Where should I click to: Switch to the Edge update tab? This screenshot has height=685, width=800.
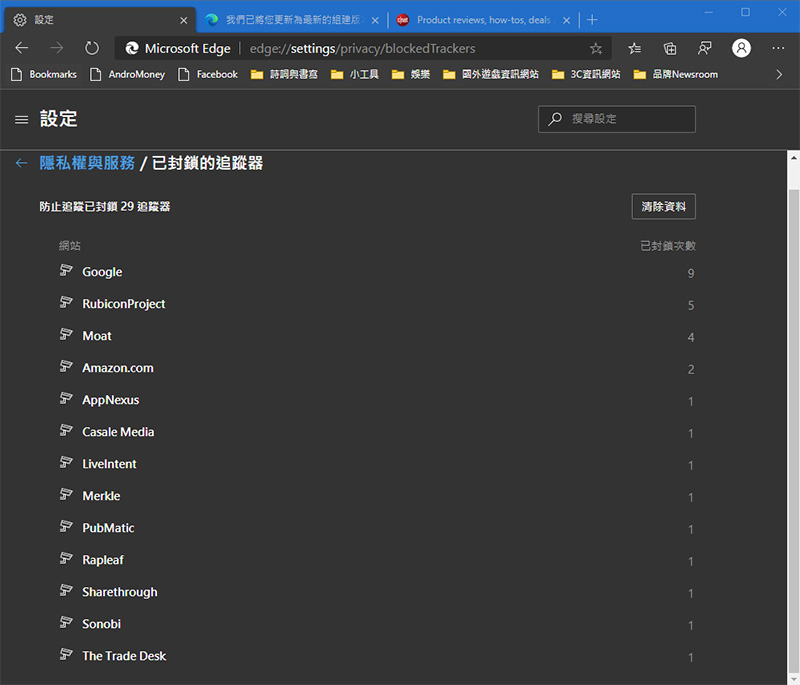pos(290,19)
